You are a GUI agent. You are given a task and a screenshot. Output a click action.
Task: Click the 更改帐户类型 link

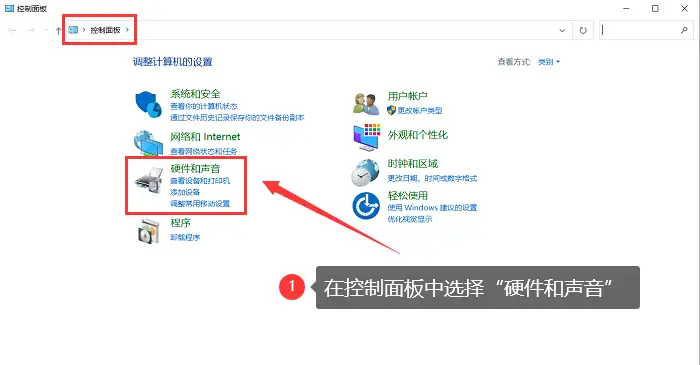tap(420, 110)
